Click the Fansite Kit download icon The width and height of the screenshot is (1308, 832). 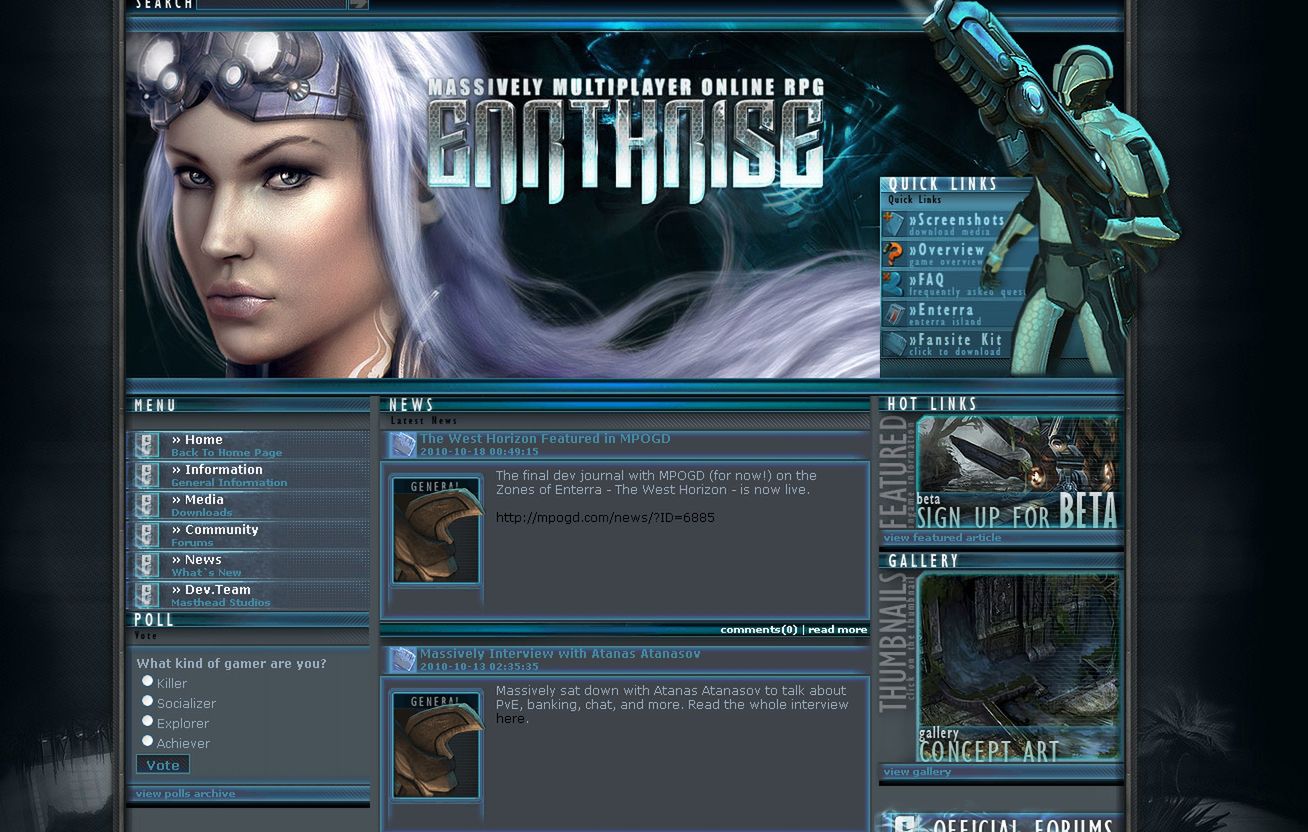[x=893, y=344]
